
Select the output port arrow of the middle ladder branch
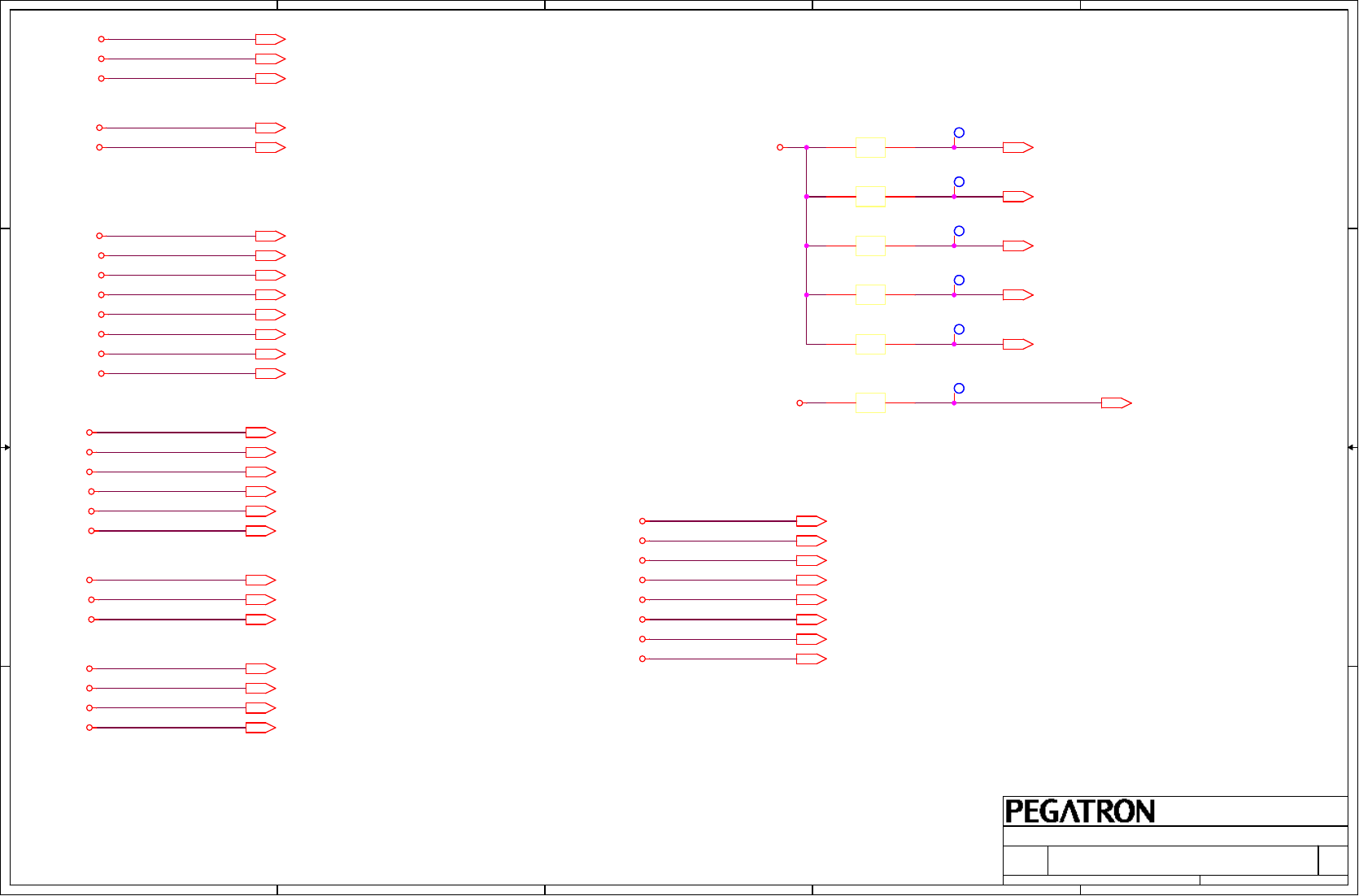pyautogui.click(x=1018, y=246)
